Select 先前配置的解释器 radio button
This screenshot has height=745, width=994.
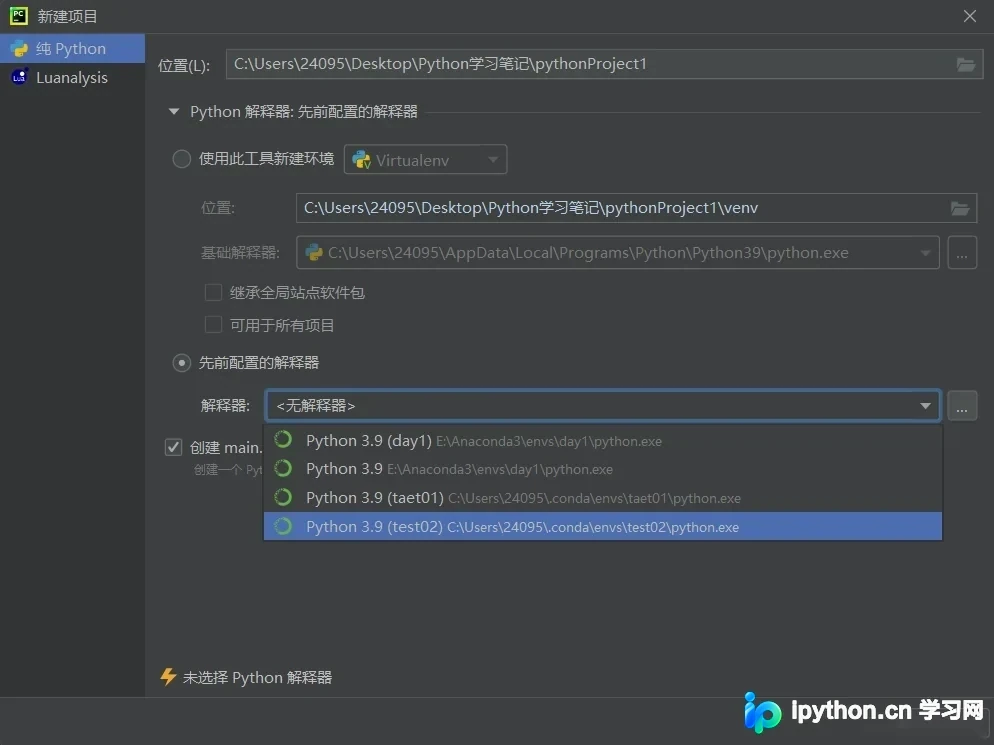click(x=182, y=363)
